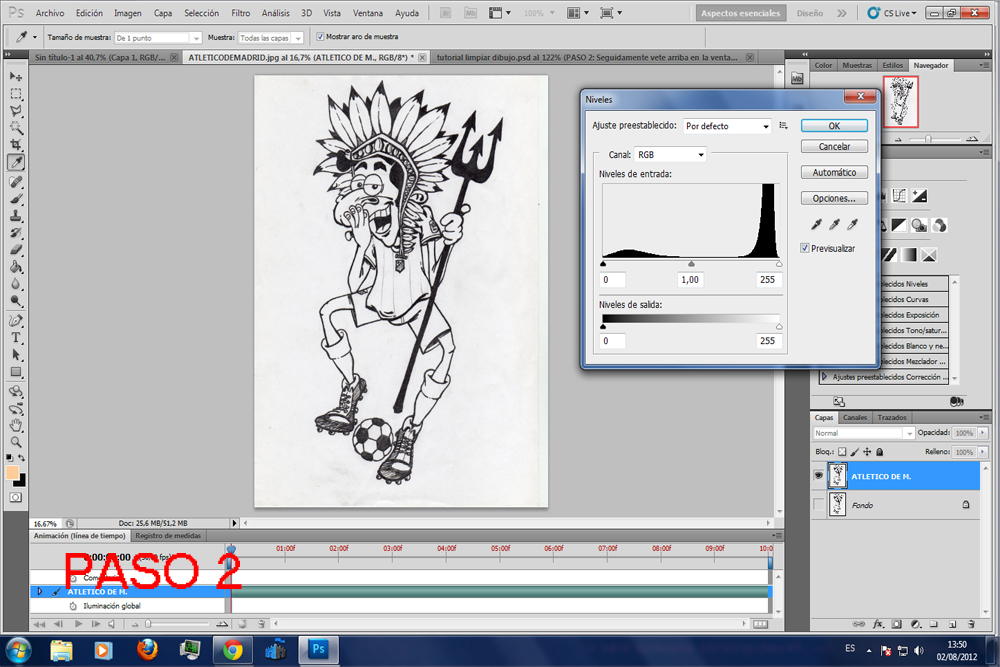
Task: Click the input shadow value field 0
Action: pos(612,279)
